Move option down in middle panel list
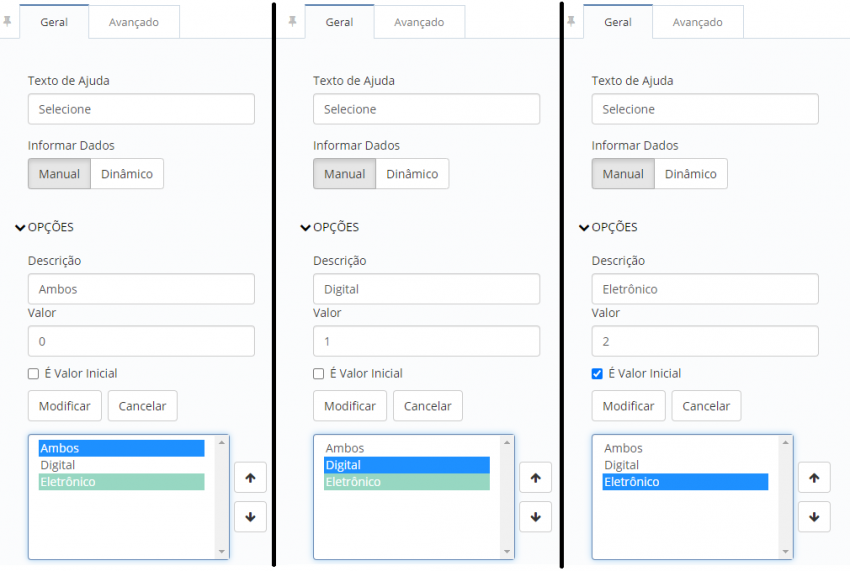The width and height of the screenshot is (850, 571). pyautogui.click(x=535, y=517)
